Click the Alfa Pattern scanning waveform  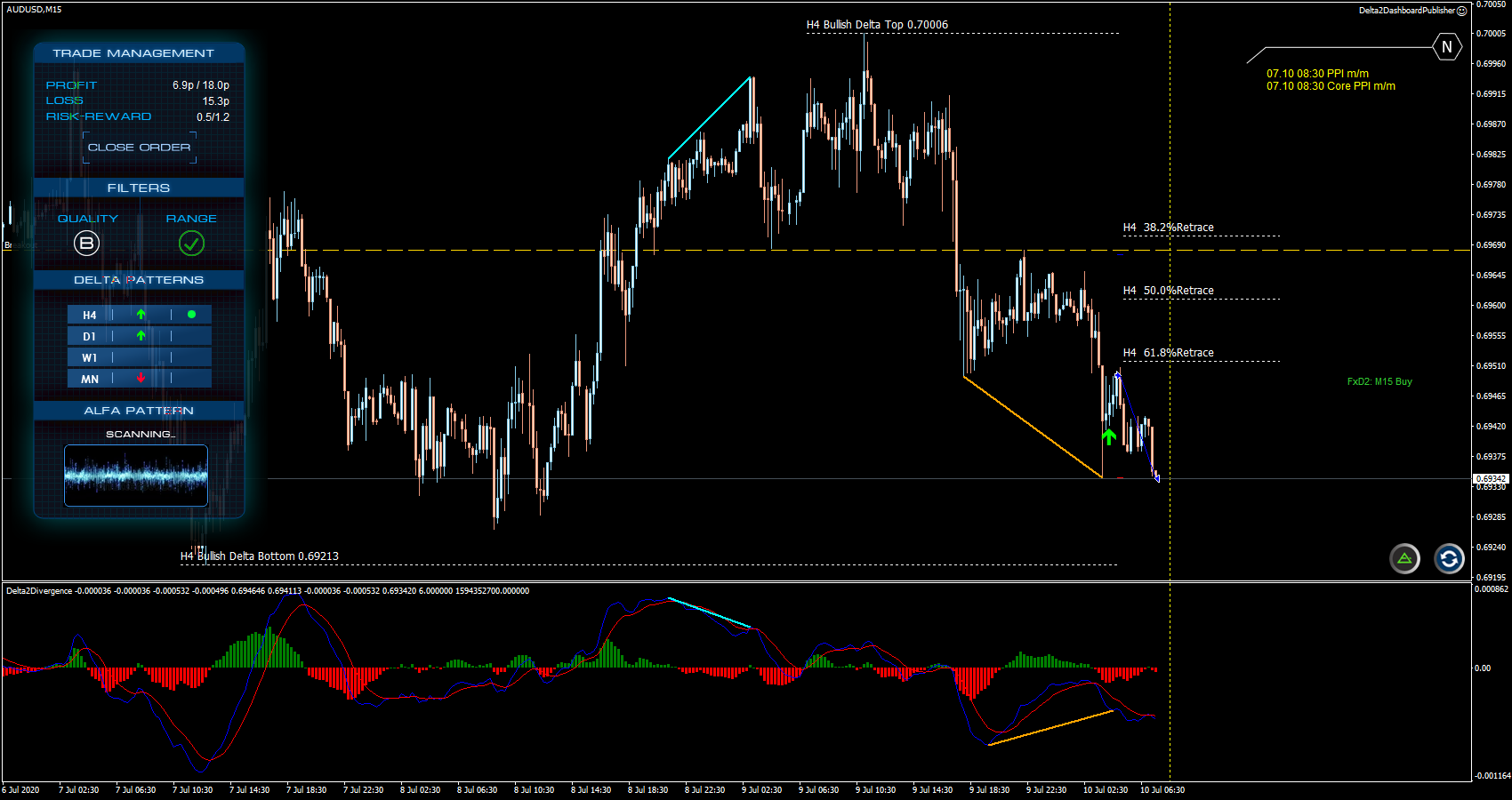[136, 476]
